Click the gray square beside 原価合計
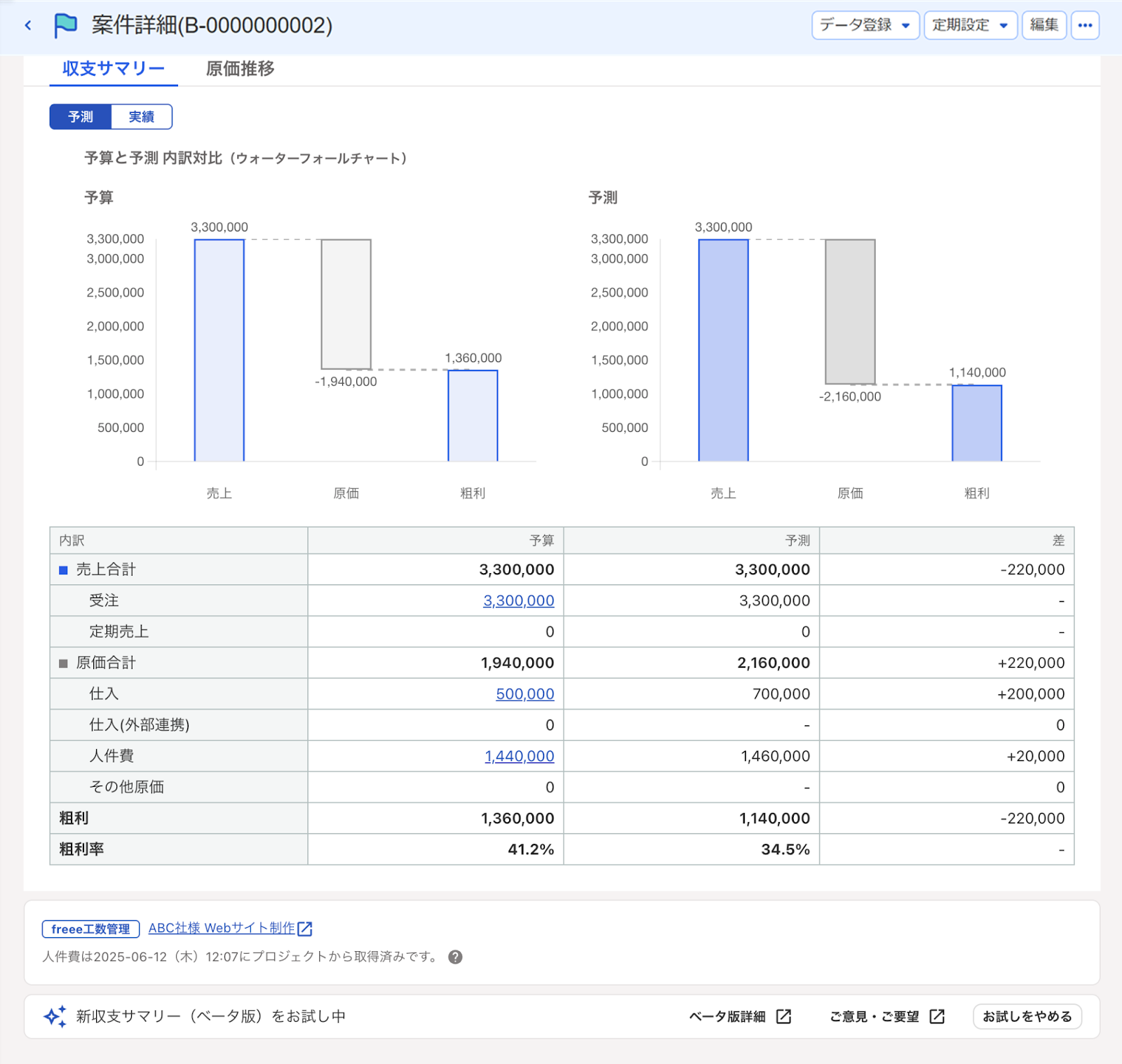Screen dimensions: 1122x1064 [63, 664]
